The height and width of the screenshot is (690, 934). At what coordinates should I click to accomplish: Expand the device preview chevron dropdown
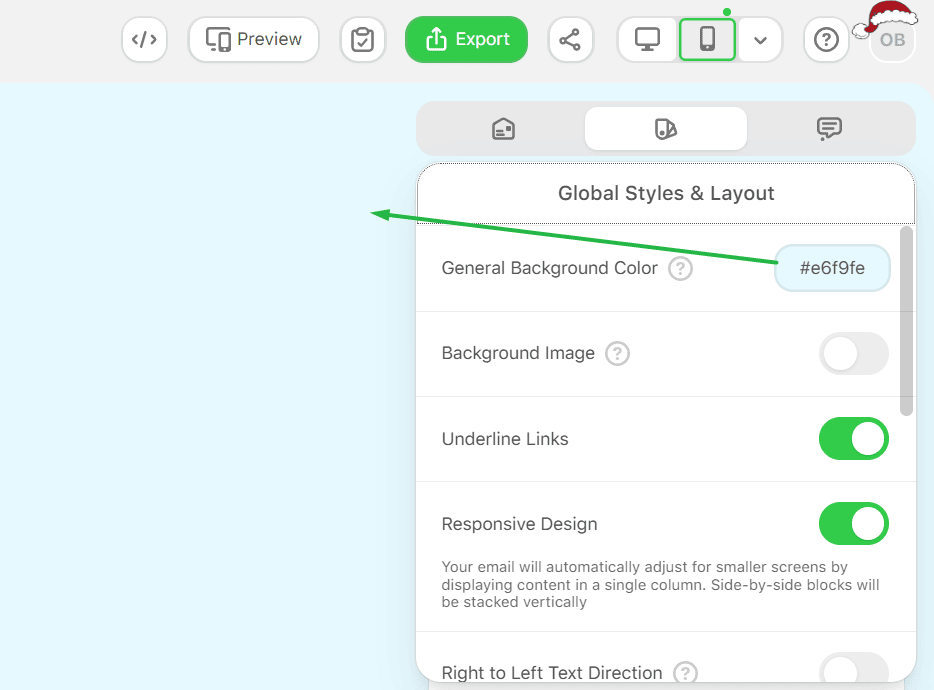(x=761, y=40)
